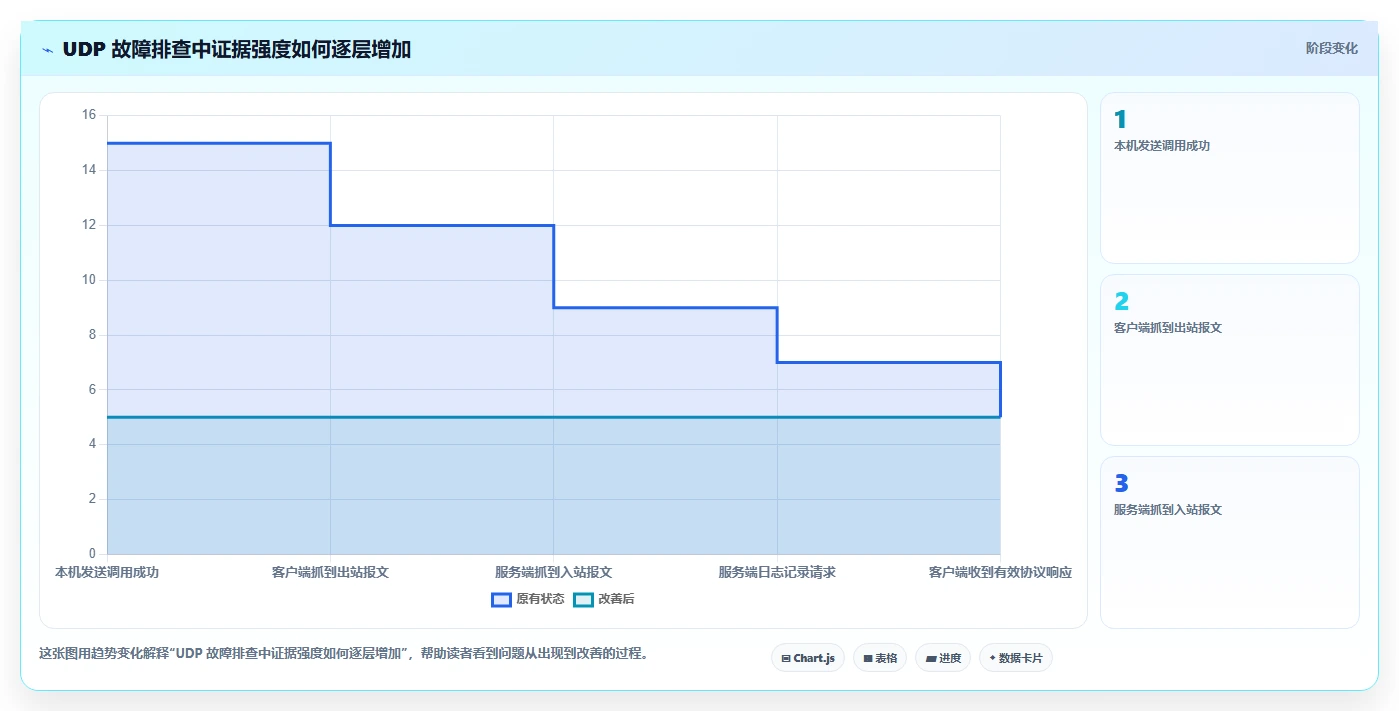This screenshot has height=711, width=1399.
Task: Toggle the 改善后 legend entry
Action: (x=604, y=599)
